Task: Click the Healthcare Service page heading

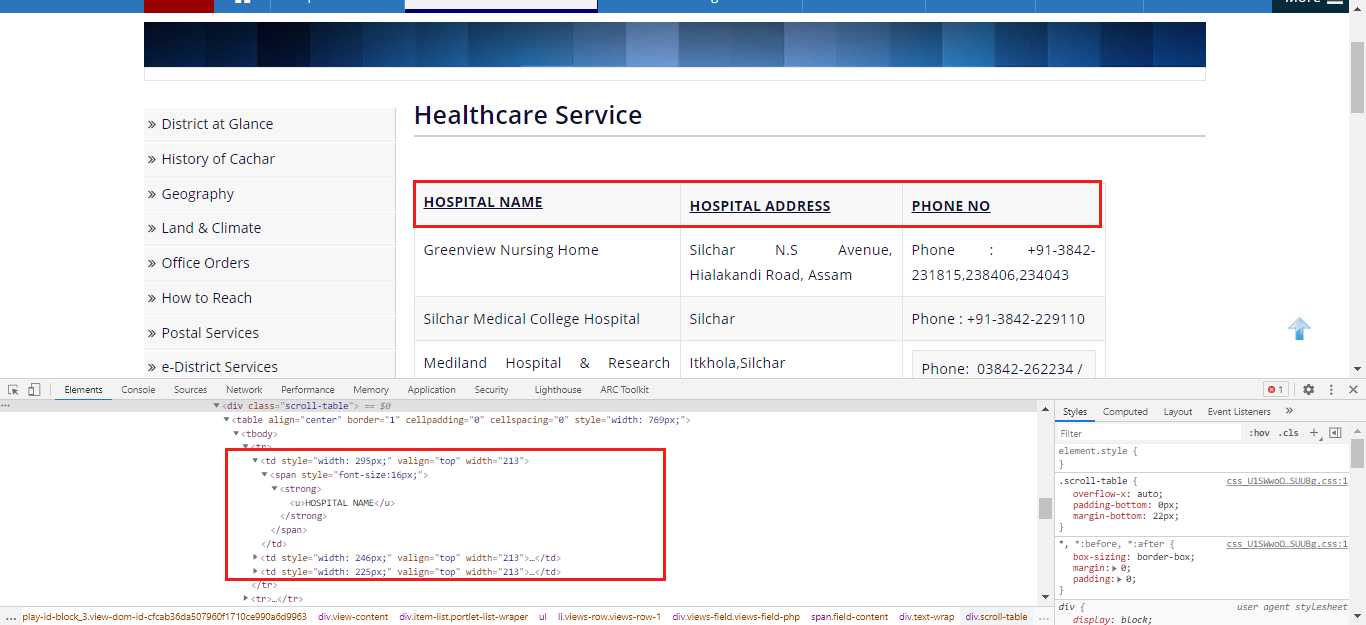Action: tap(528, 115)
